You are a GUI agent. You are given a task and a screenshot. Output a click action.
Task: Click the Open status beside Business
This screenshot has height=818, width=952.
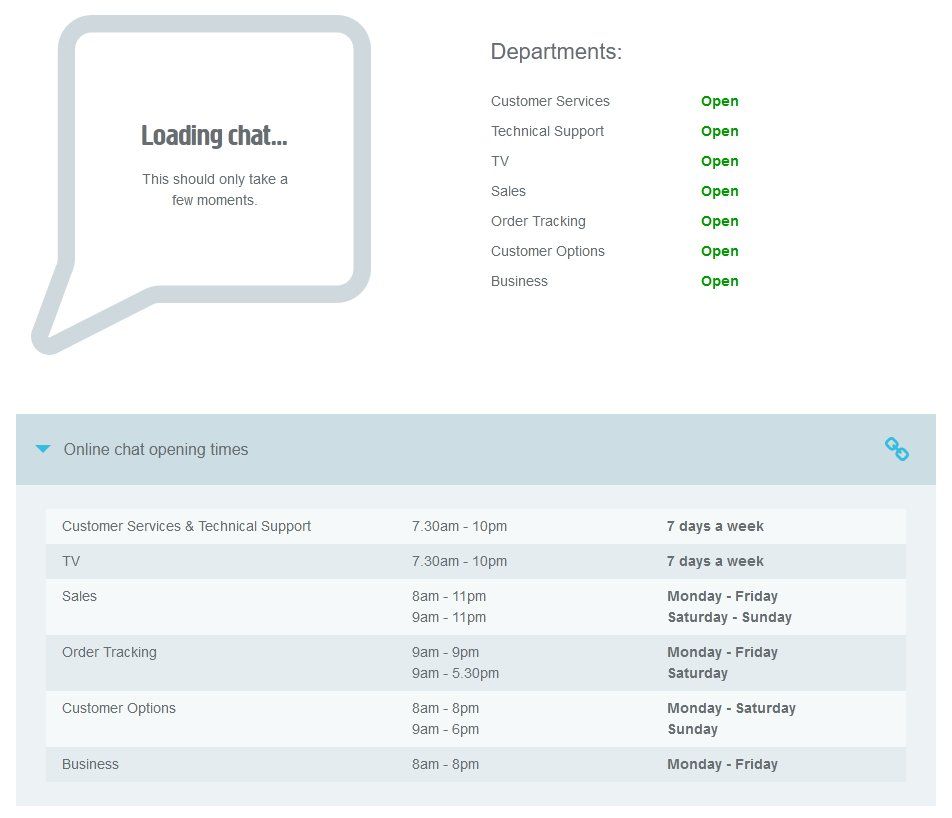pyautogui.click(x=719, y=281)
